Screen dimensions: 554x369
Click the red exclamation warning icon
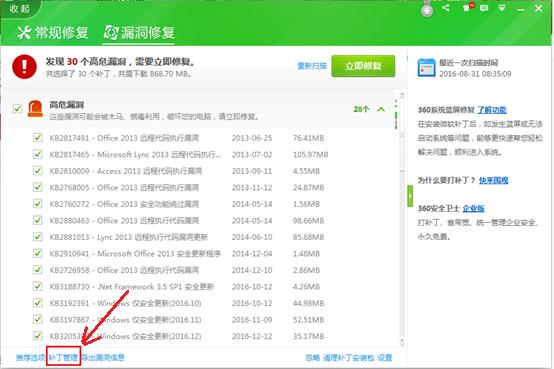tap(24, 66)
